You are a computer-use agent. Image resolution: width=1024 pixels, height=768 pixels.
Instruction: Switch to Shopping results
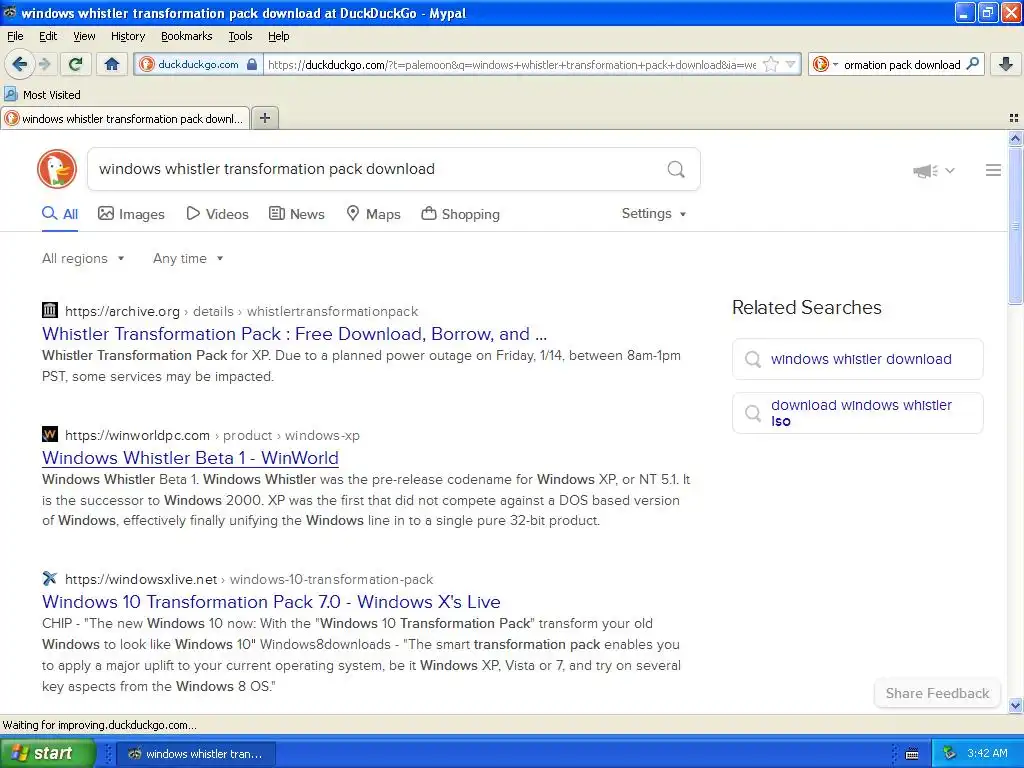(460, 214)
